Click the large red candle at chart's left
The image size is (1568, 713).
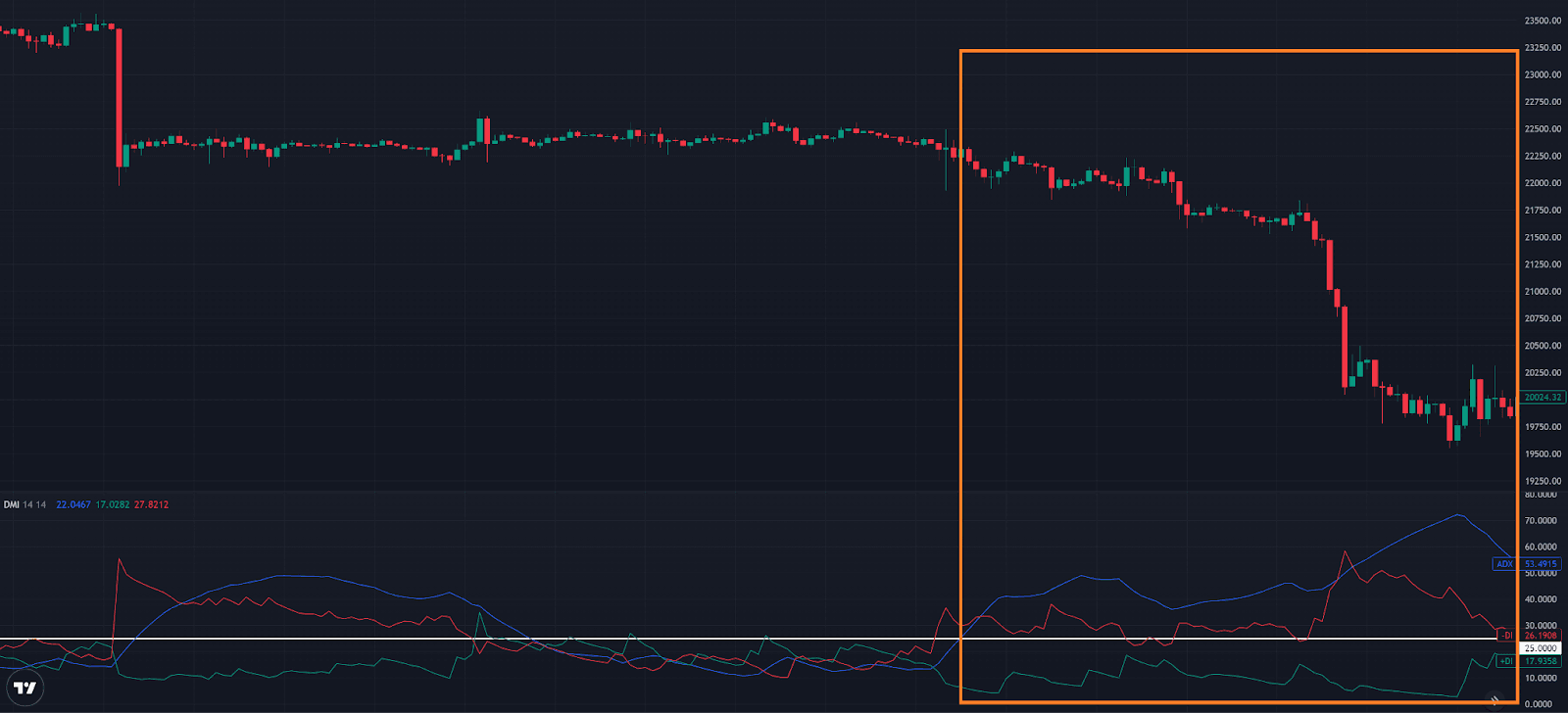coord(120,98)
